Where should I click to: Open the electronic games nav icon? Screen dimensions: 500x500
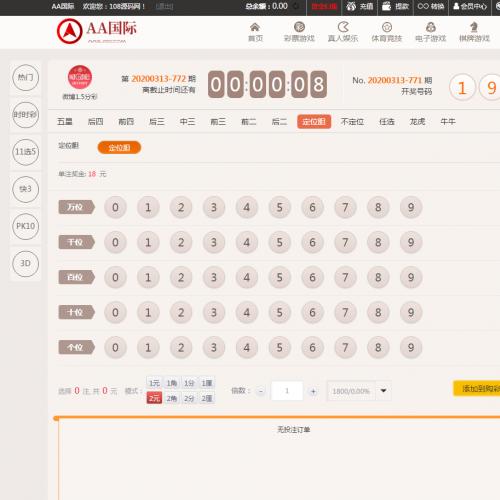click(x=431, y=27)
